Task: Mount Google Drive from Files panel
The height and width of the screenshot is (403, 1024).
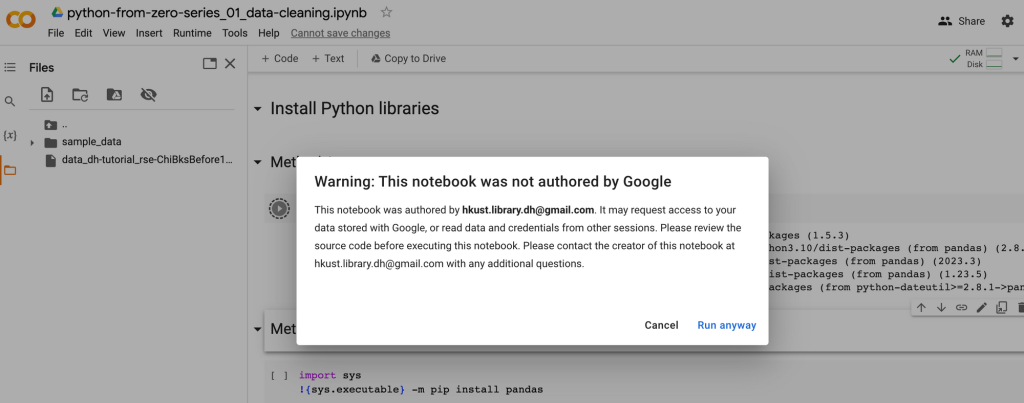Action: tap(114, 95)
